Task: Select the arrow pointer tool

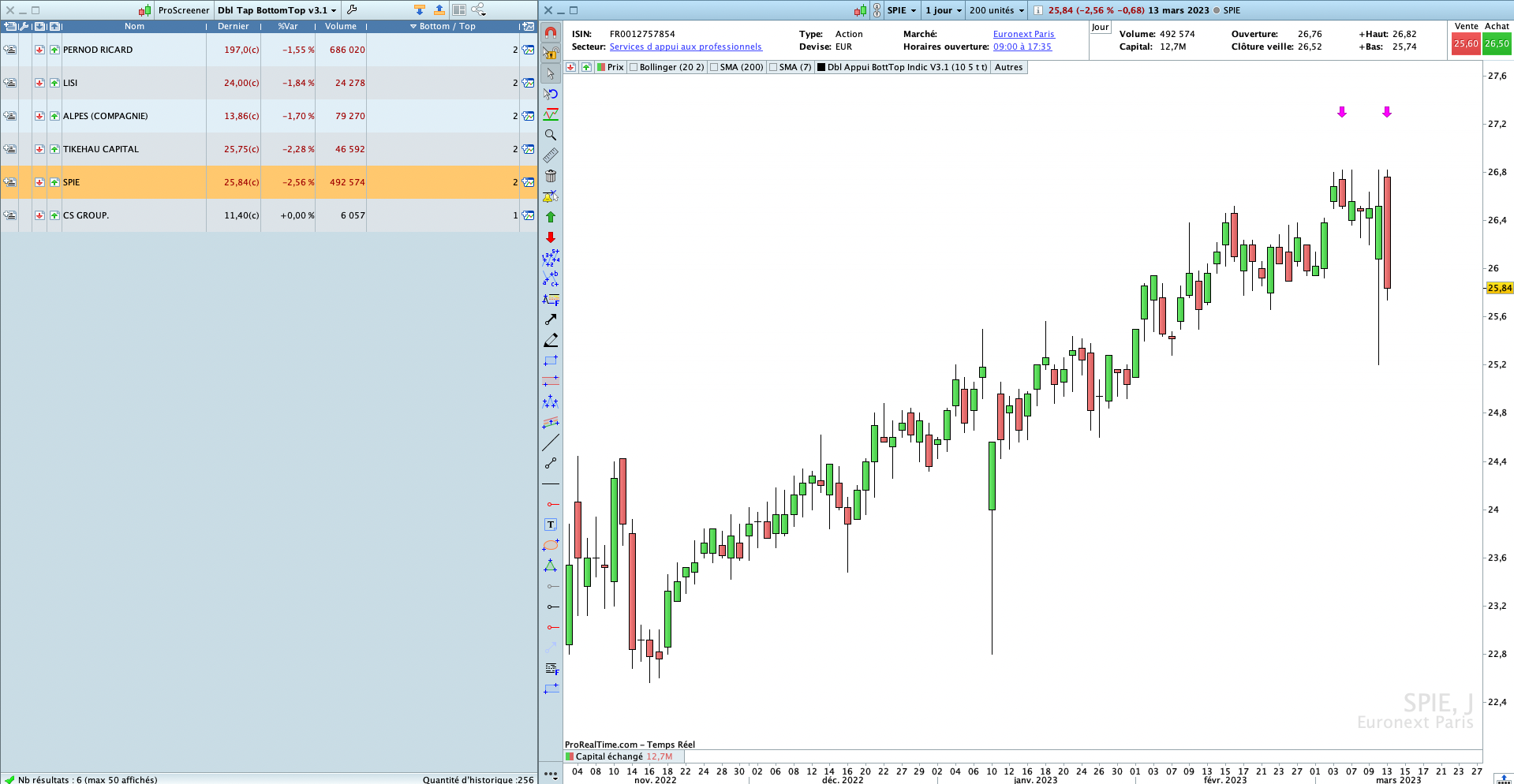Action: pyautogui.click(x=551, y=73)
